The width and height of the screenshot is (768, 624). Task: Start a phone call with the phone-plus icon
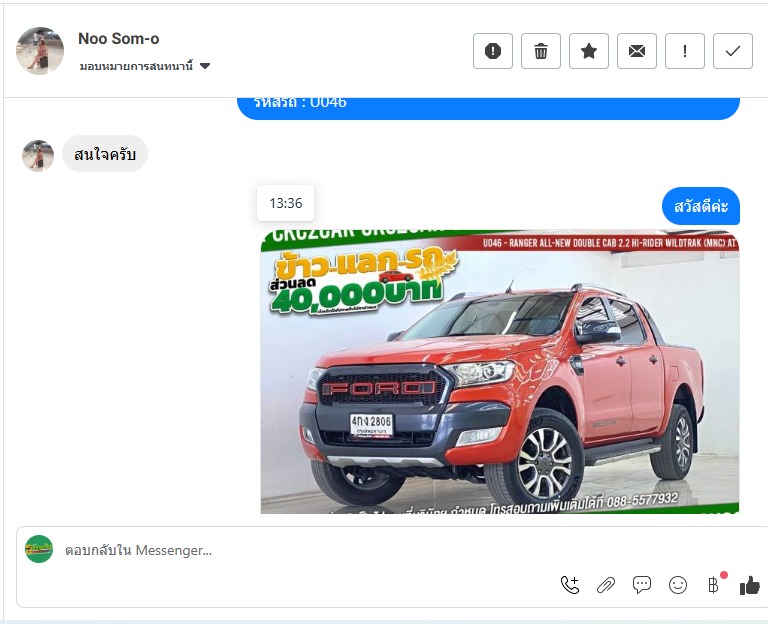570,585
